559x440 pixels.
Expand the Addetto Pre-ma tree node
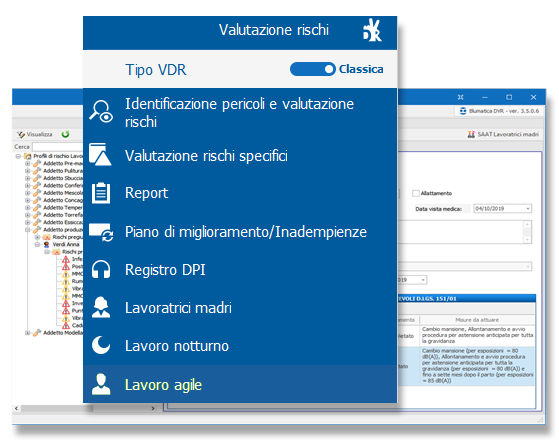click(x=27, y=164)
